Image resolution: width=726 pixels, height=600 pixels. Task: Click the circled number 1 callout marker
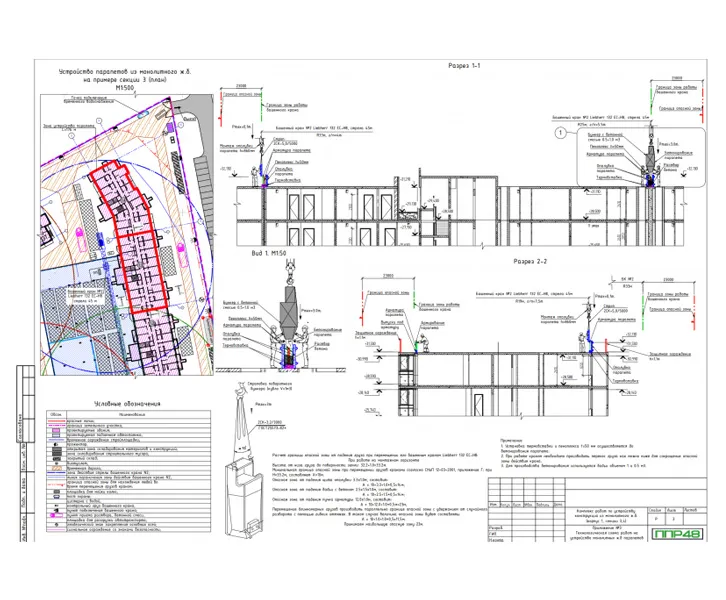tap(561, 133)
